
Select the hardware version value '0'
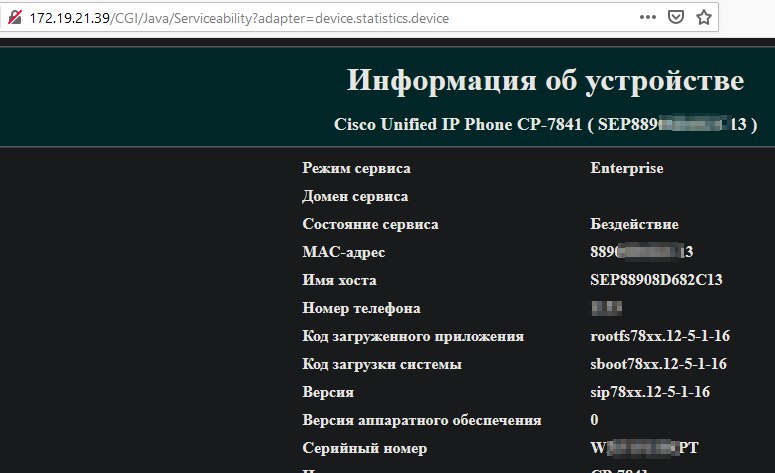click(594, 420)
